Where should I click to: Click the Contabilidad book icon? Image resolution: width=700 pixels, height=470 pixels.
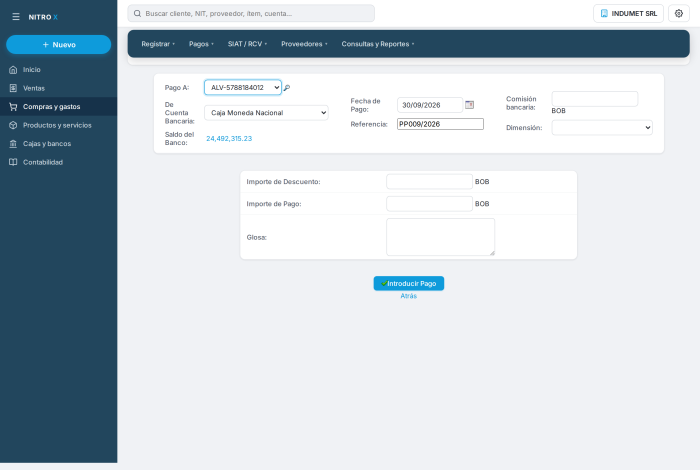(13, 162)
